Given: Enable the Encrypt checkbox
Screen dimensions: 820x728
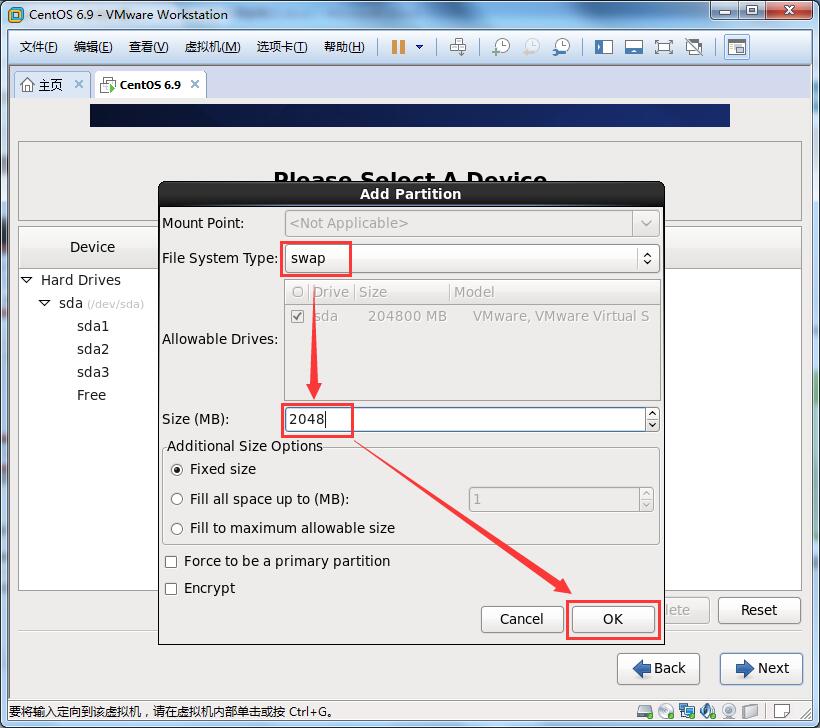Looking at the screenshot, I should tap(171, 589).
